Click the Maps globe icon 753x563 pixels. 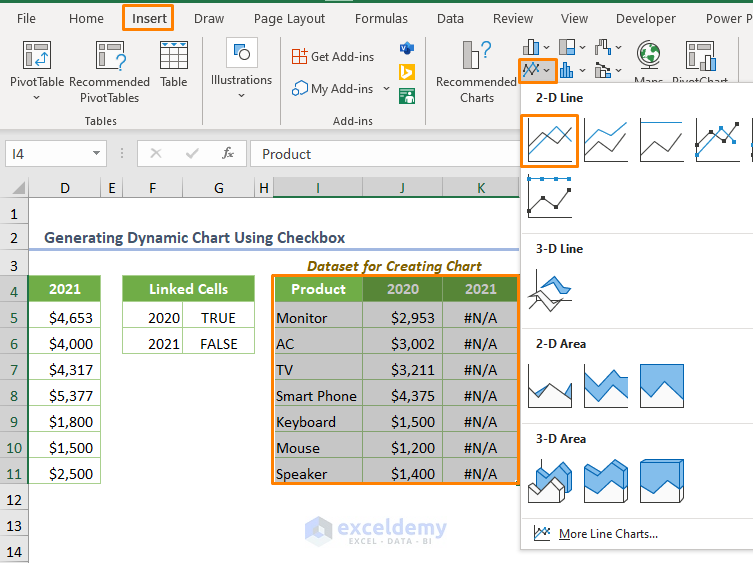coord(648,54)
